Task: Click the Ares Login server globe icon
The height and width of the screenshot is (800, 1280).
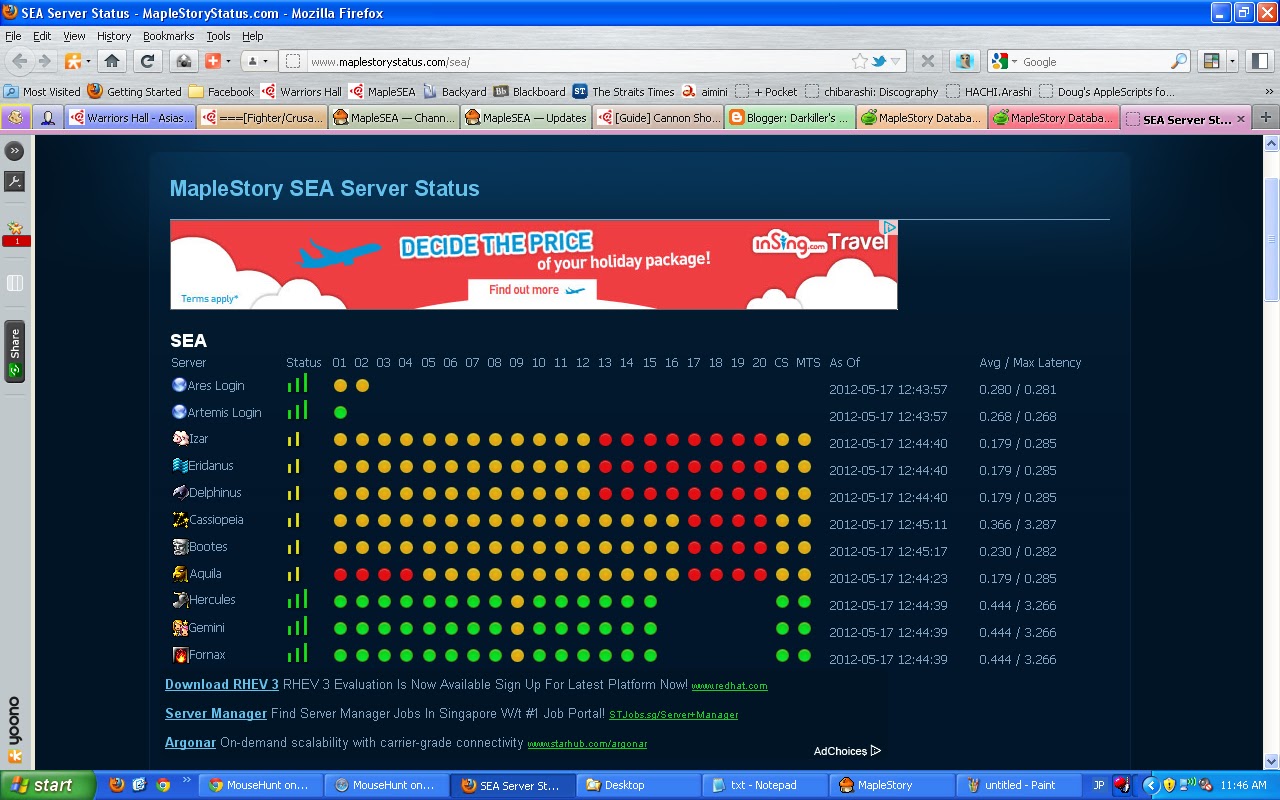Action: pos(179,385)
